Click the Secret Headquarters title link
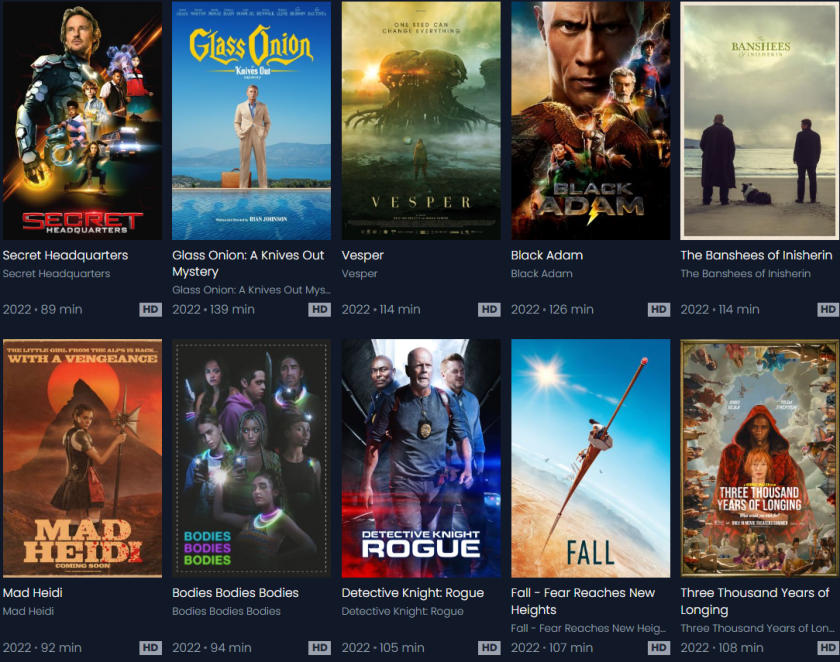The width and height of the screenshot is (840, 662). click(x=65, y=255)
